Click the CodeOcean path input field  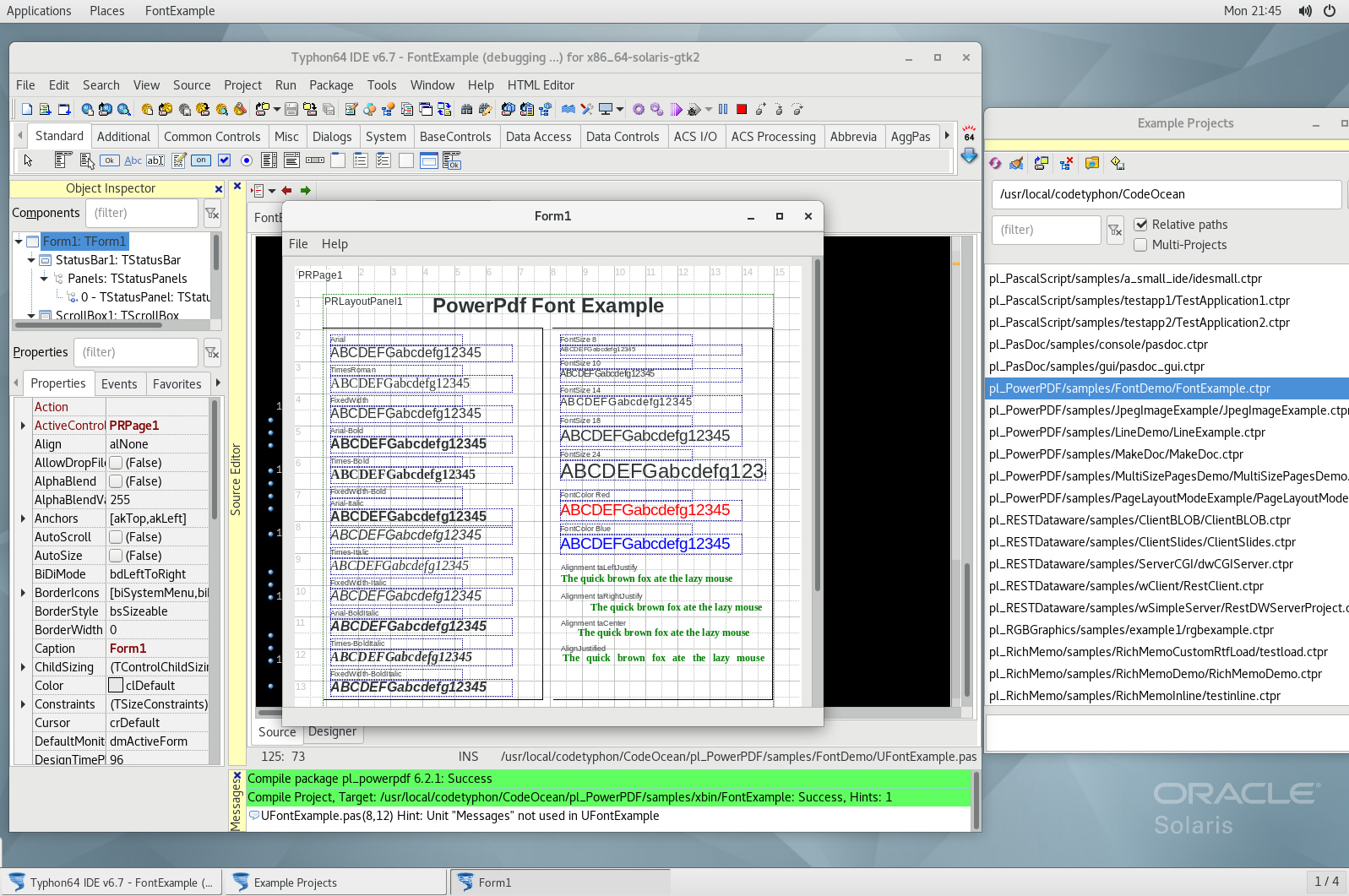(x=1166, y=194)
